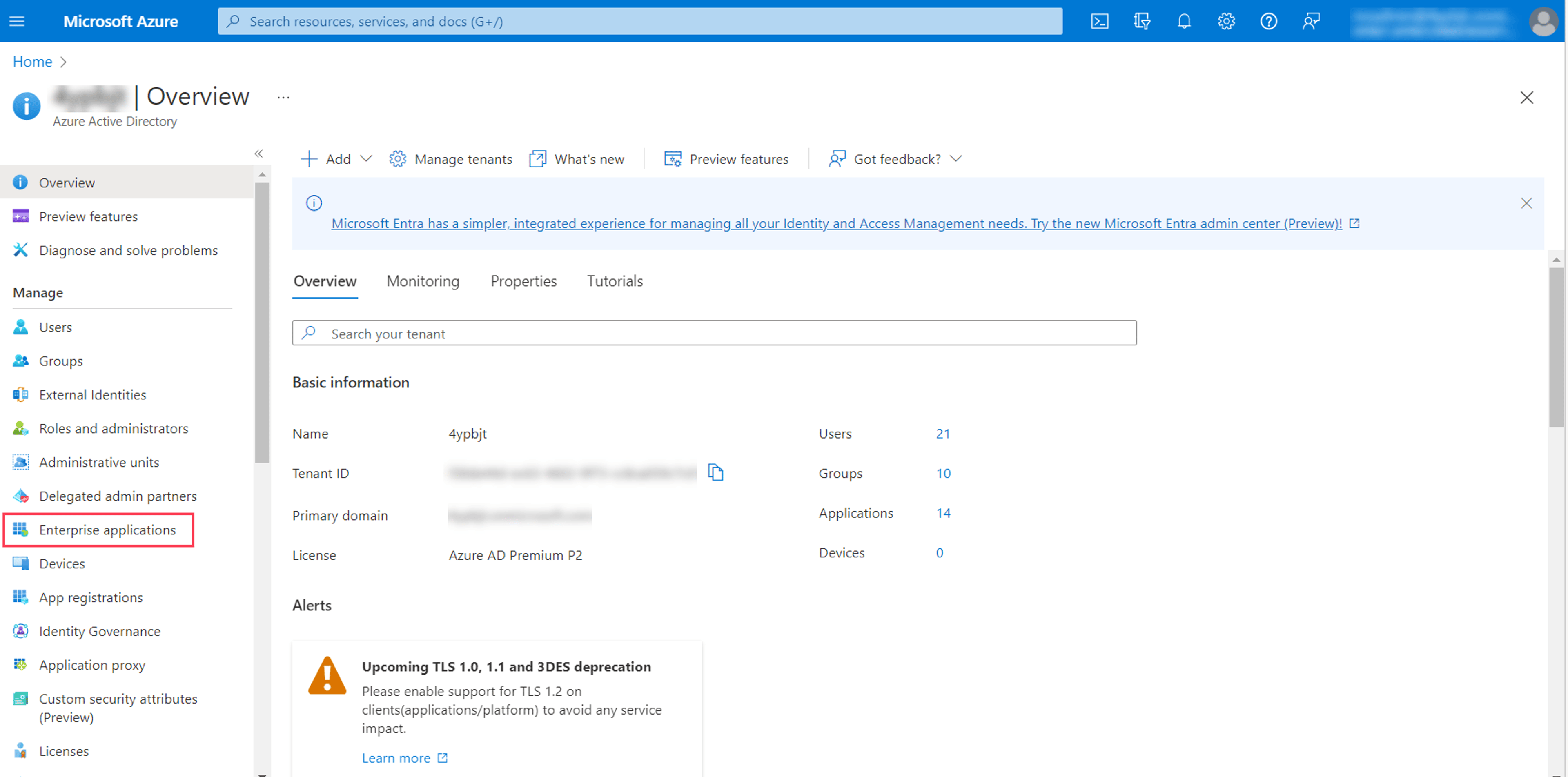Click the sidebar vertical scrollbar

pyautogui.click(x=262, y=323)
